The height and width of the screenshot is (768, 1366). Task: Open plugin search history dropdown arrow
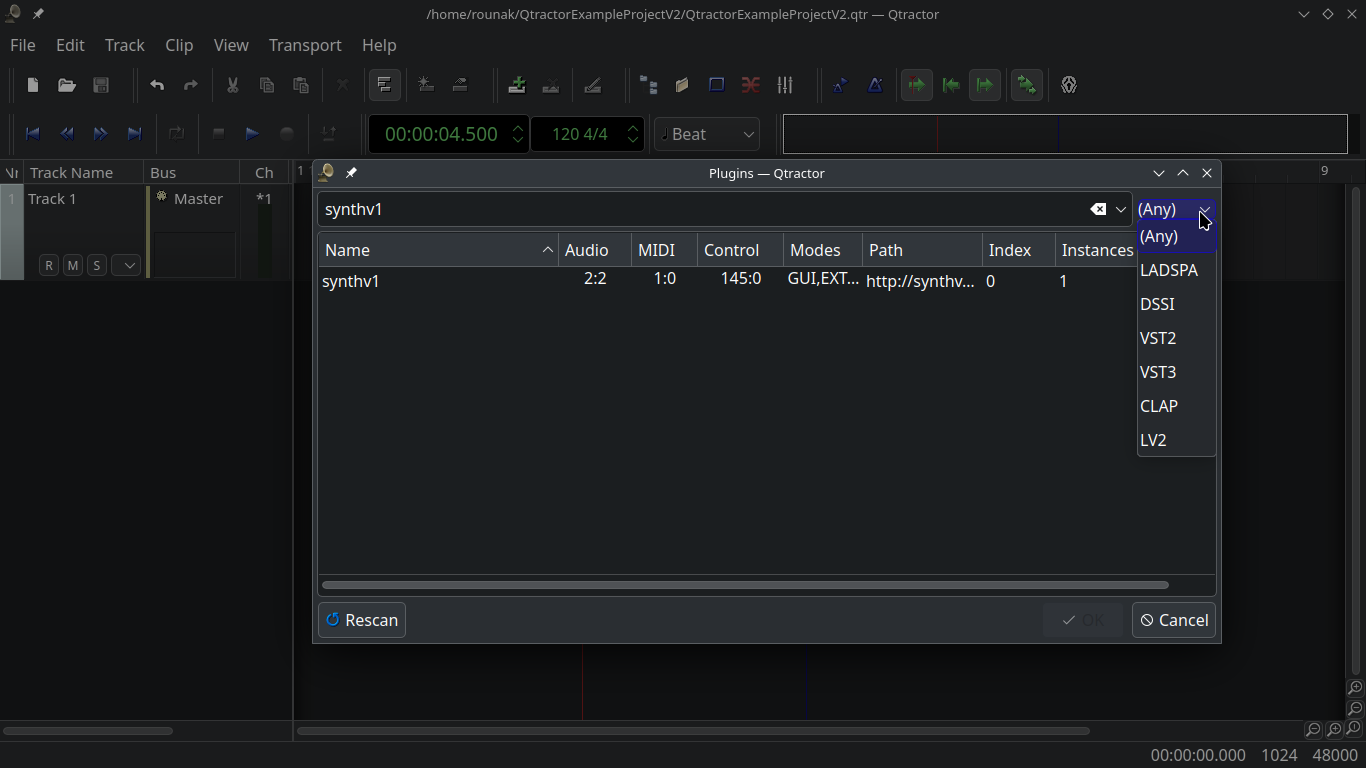tap(1120, 209)
